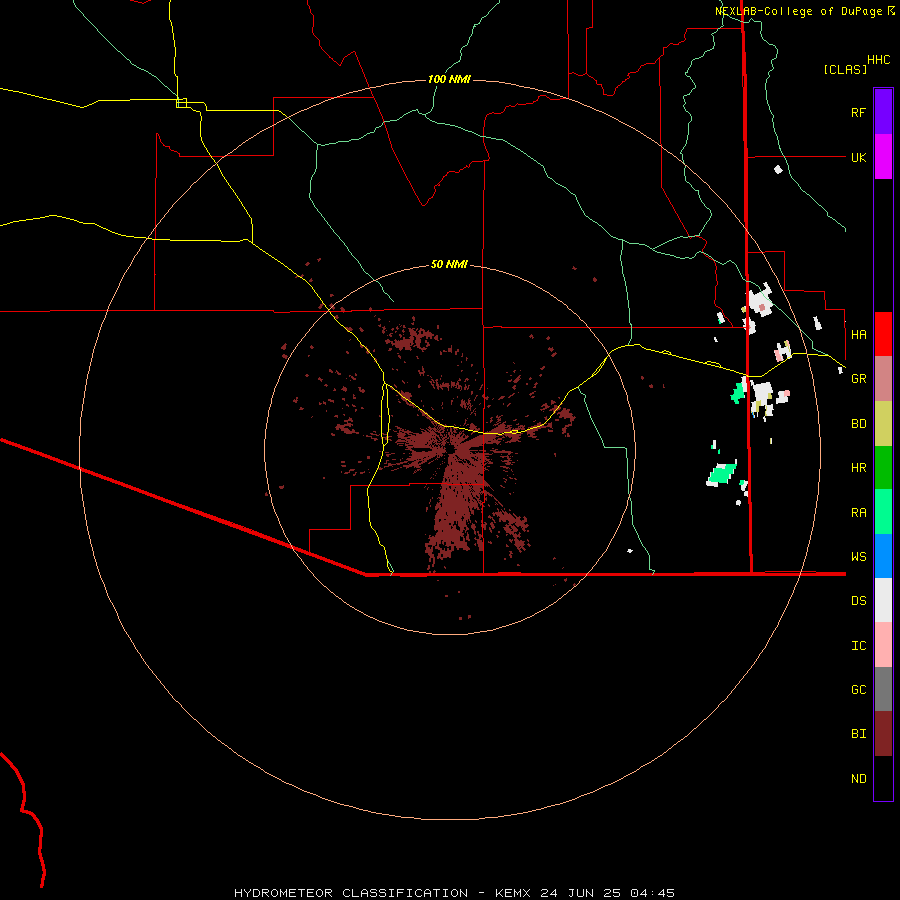Image resolution: width=900 pixels, height=900 pixels.
Task: Click the RF legend label
Action: pos(858,112)
